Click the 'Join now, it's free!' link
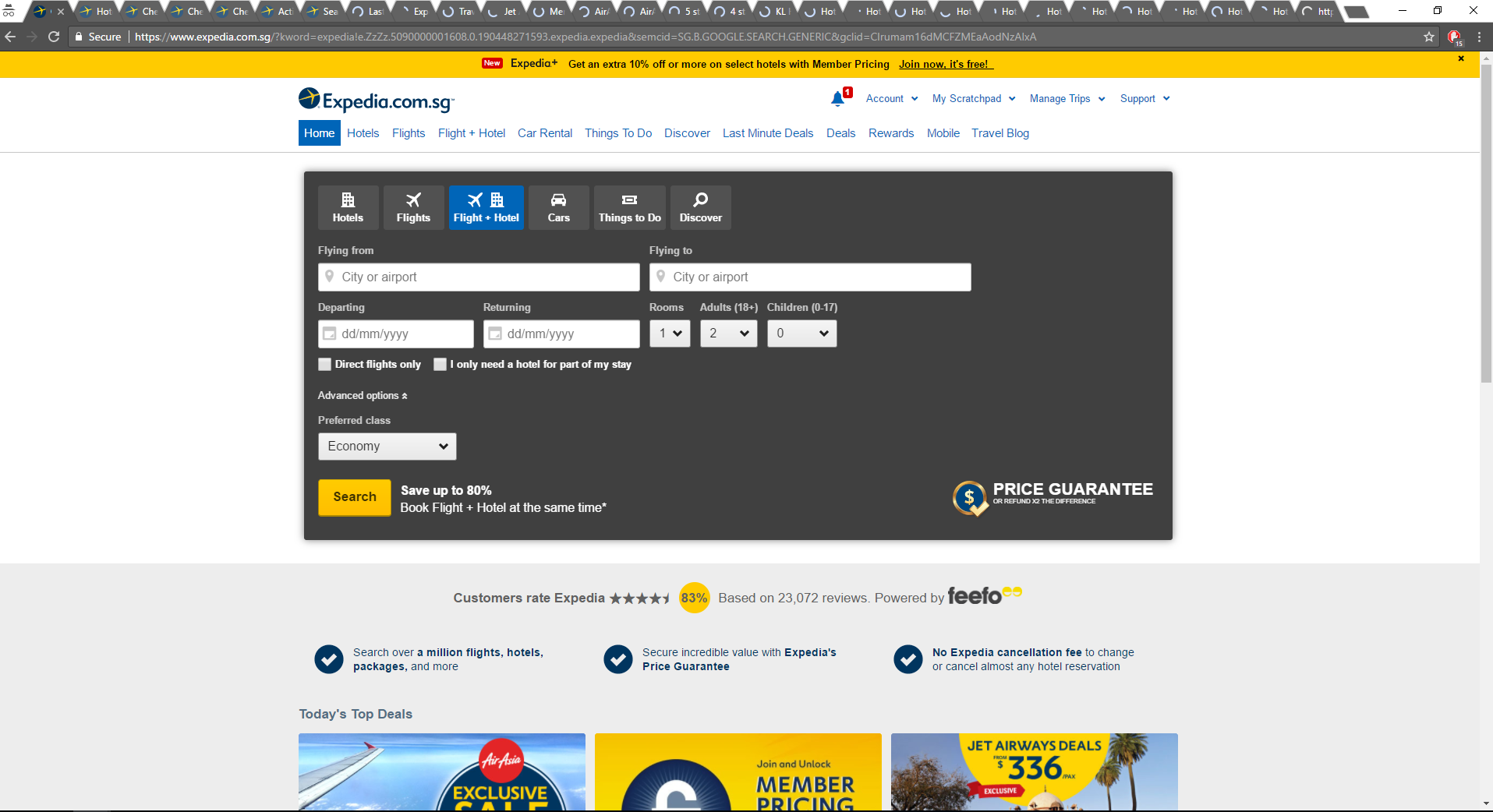 pyautogui.click(x=945, y=65)
